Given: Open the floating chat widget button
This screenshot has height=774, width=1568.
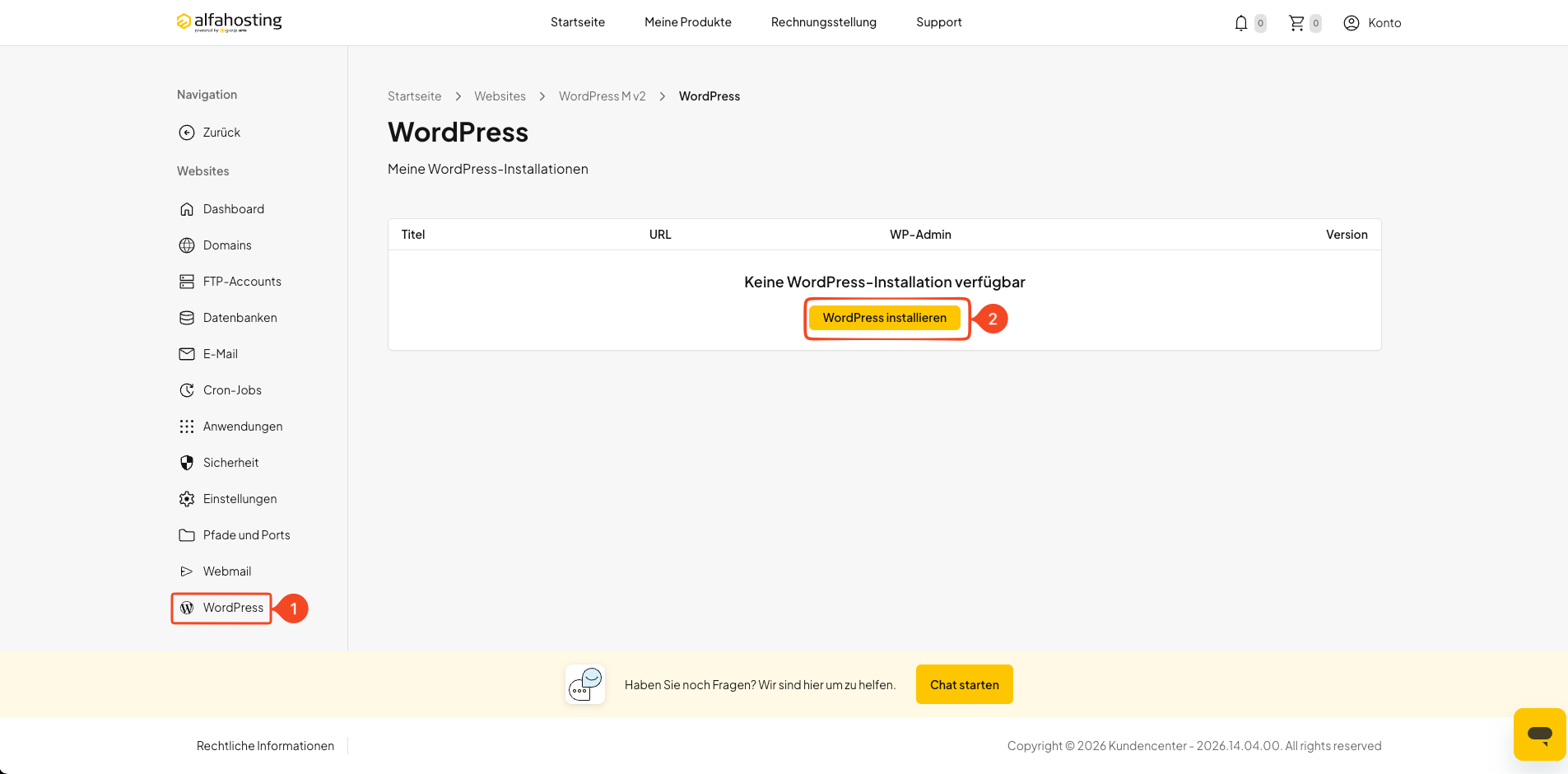Looking at the screenshot, I should pos(1539,734).
